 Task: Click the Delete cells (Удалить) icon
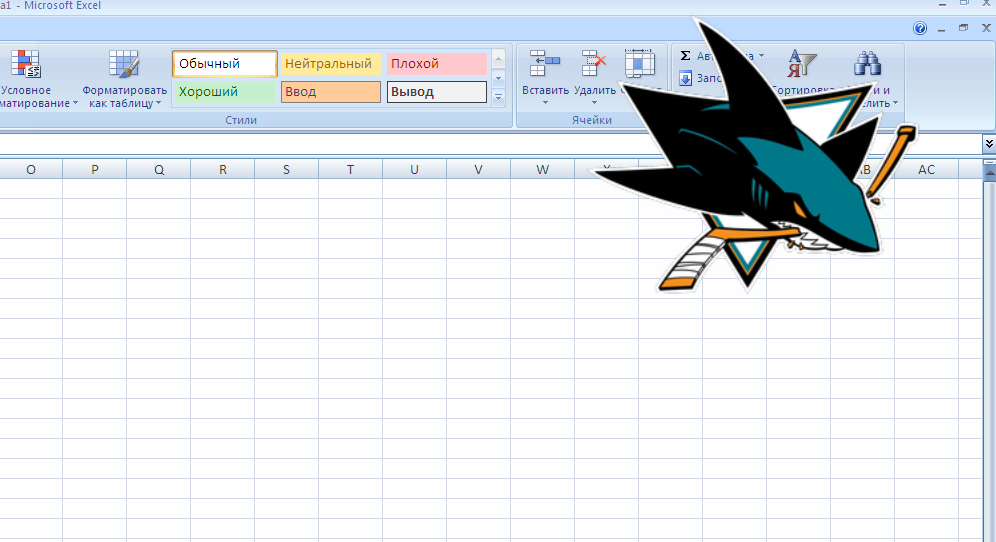tap(594, 64)
